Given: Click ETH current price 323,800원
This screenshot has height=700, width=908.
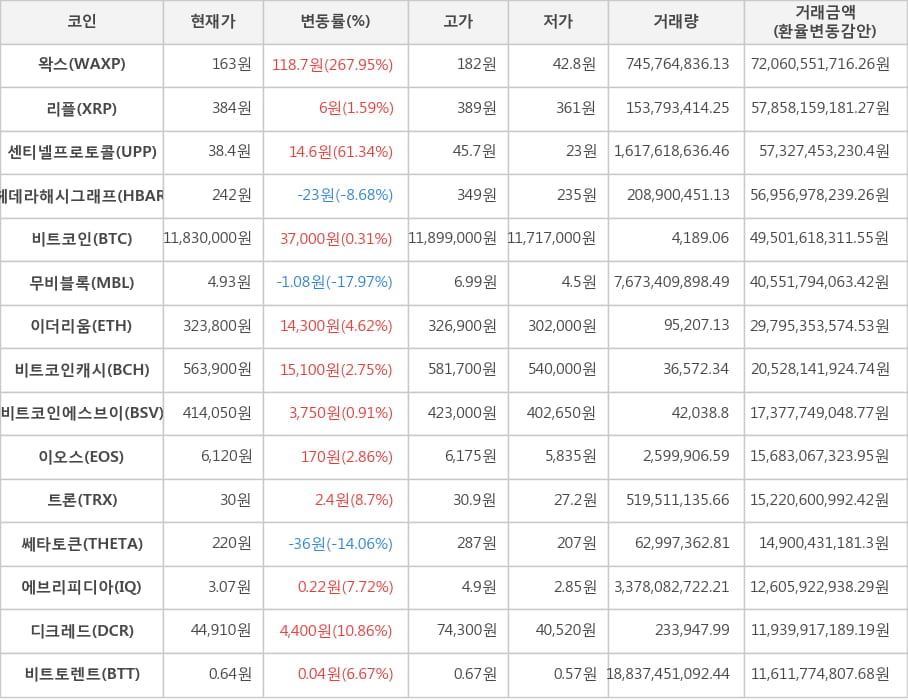Looking at the screenshot, I should pyautogui.click(x=217, y=326).
